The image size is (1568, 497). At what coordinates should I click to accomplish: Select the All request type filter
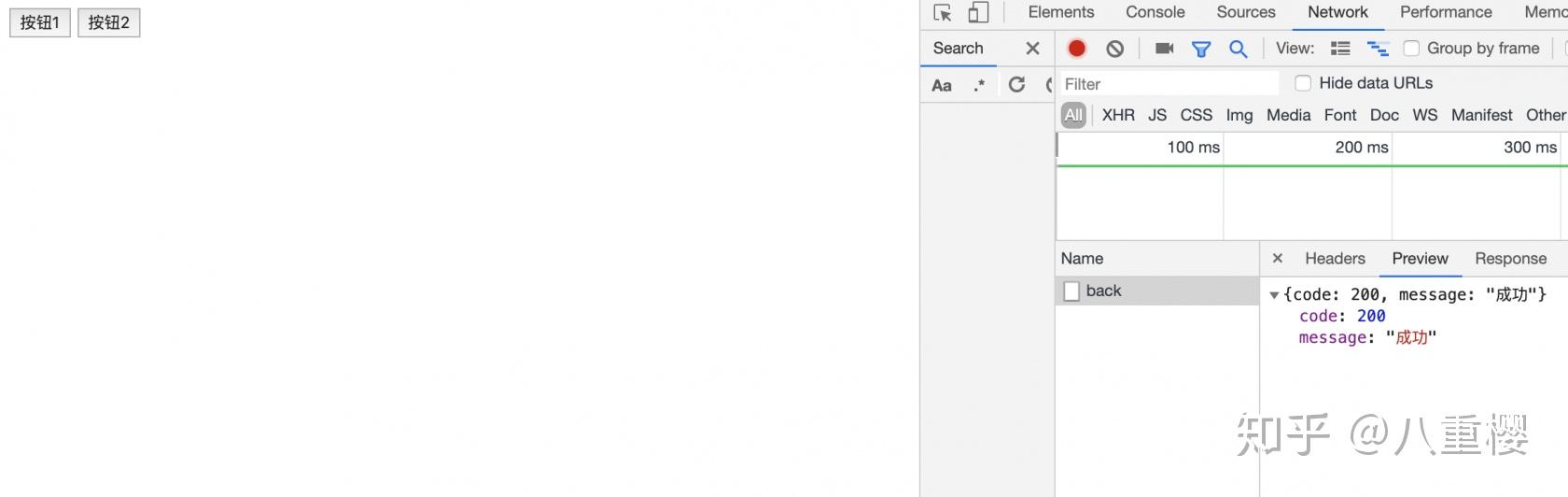point(1074,115)
